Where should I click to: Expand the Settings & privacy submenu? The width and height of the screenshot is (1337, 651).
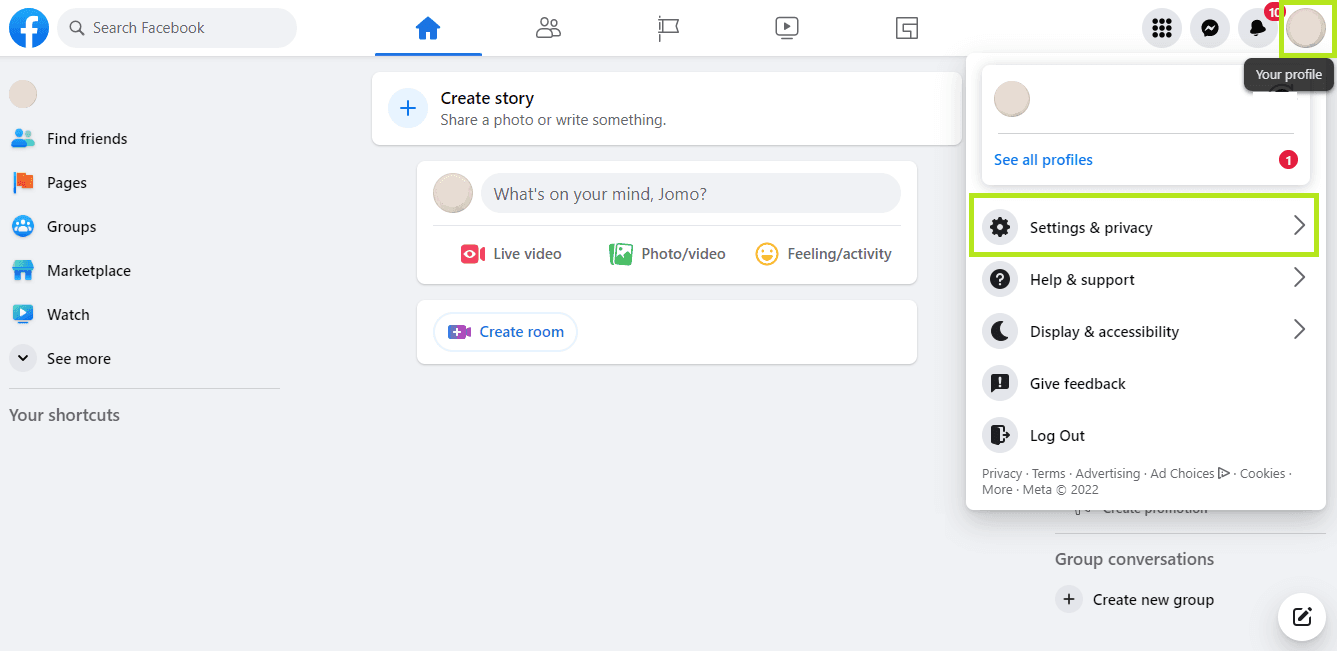(1143, 227)
